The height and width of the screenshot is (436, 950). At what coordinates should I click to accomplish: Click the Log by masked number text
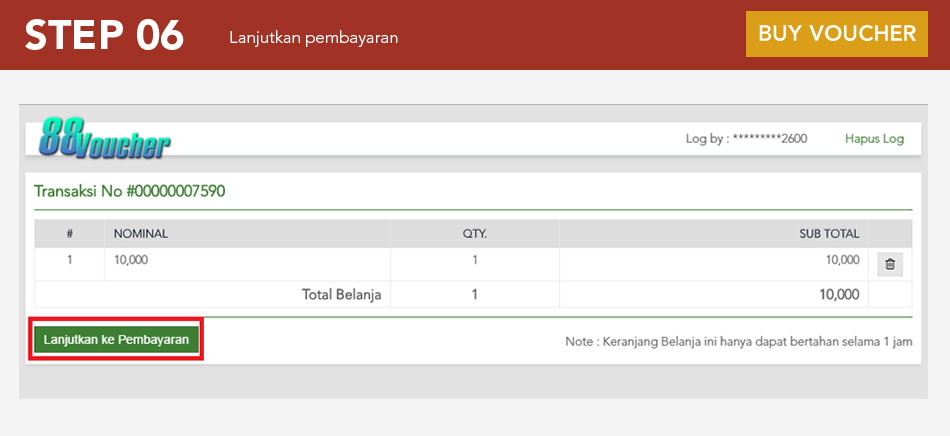point(746,139)
